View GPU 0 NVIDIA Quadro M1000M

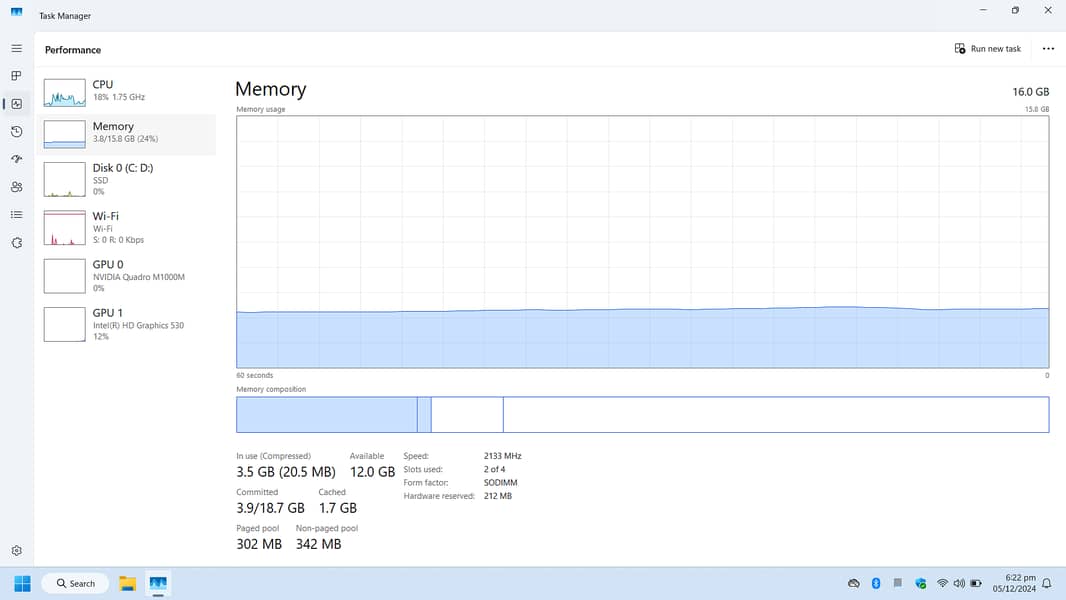click(128, 275)
